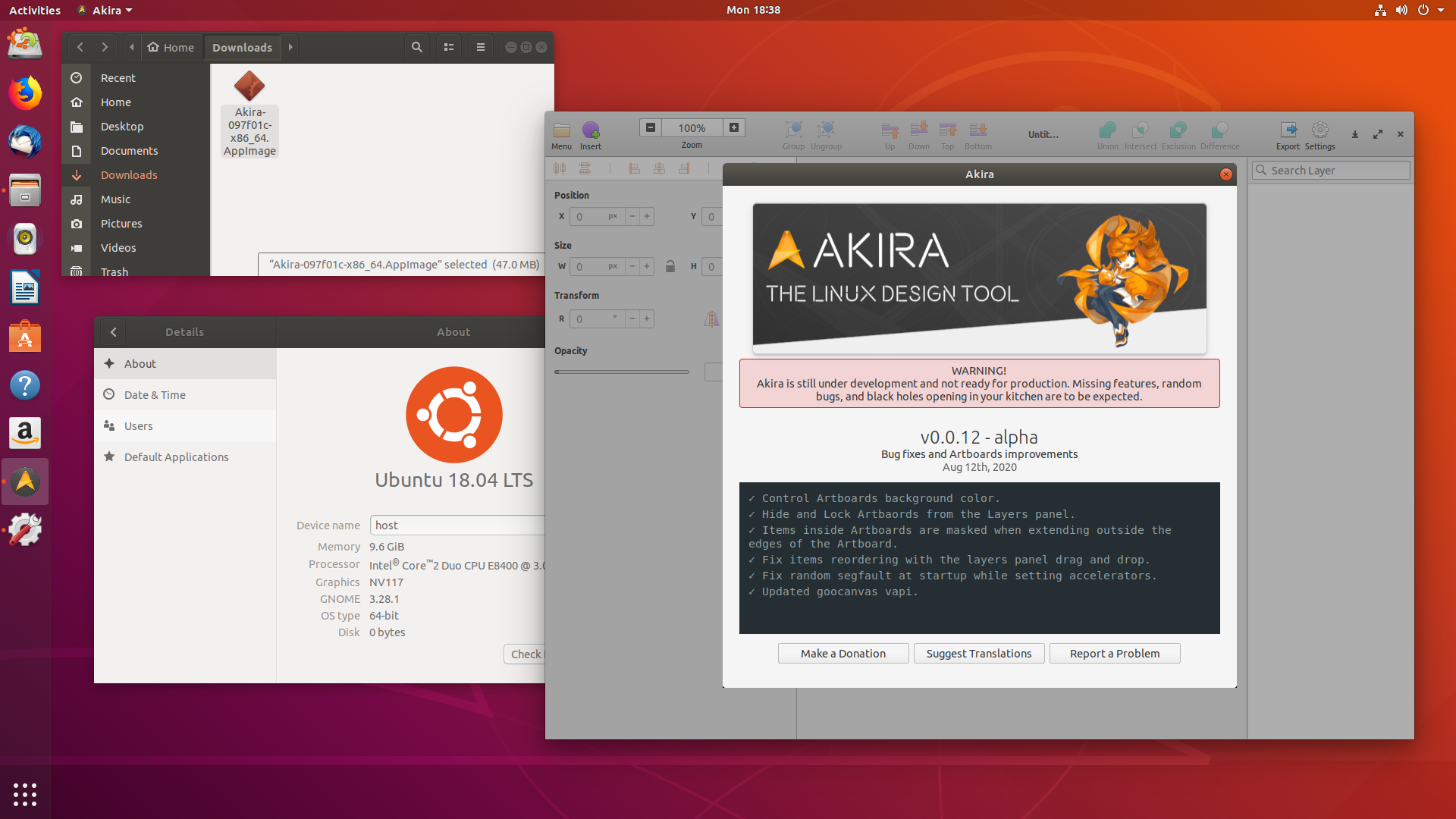Screen dimensions: 1456x819
Task: Select Default Applications in Details
Action: coord(185,457)
